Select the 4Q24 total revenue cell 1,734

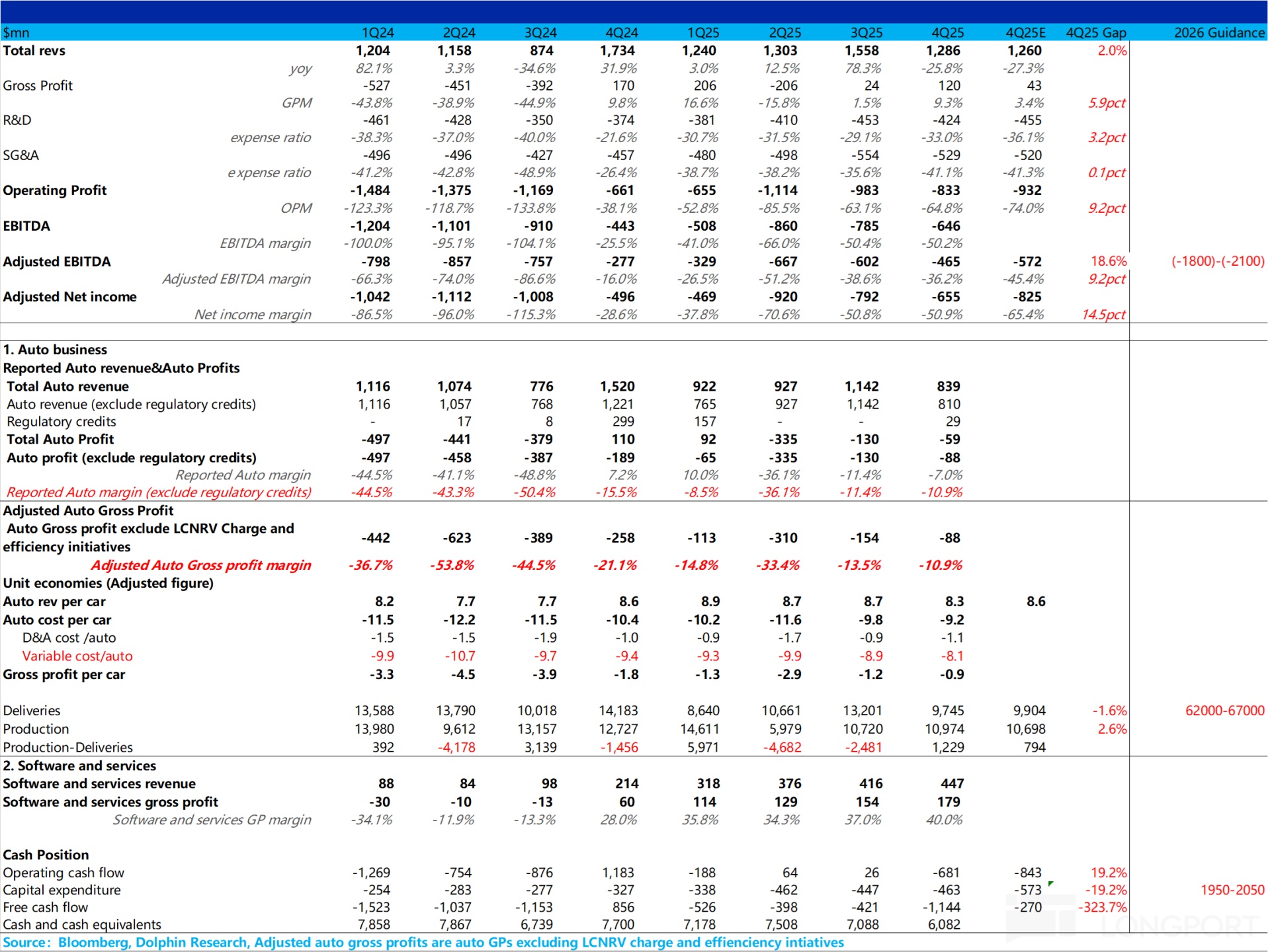point(620,50)
